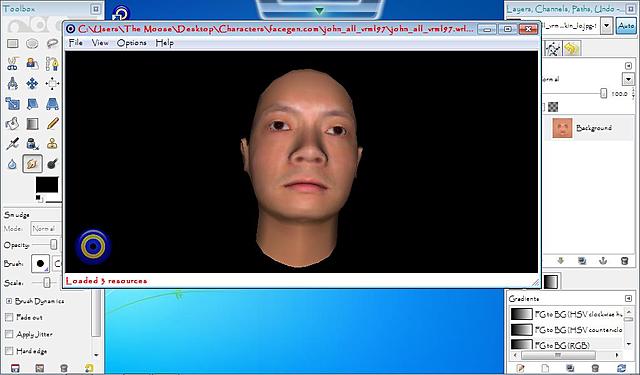
Task: Click the black foreground color swatch
Action: [x=47, y=184]
